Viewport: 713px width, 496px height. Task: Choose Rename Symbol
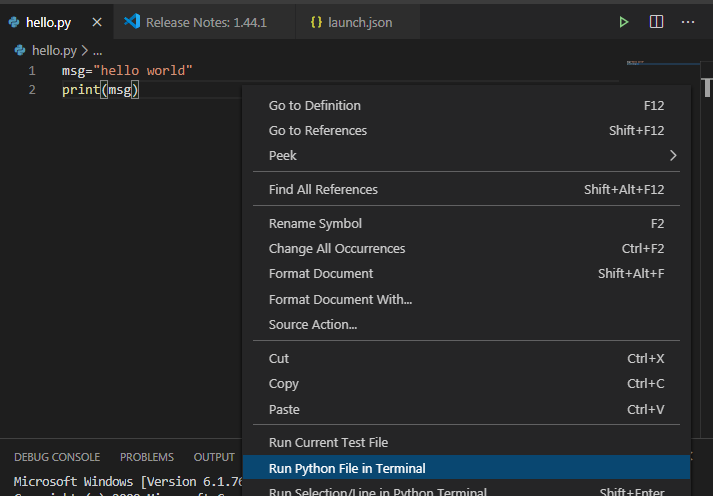[467, 224]
